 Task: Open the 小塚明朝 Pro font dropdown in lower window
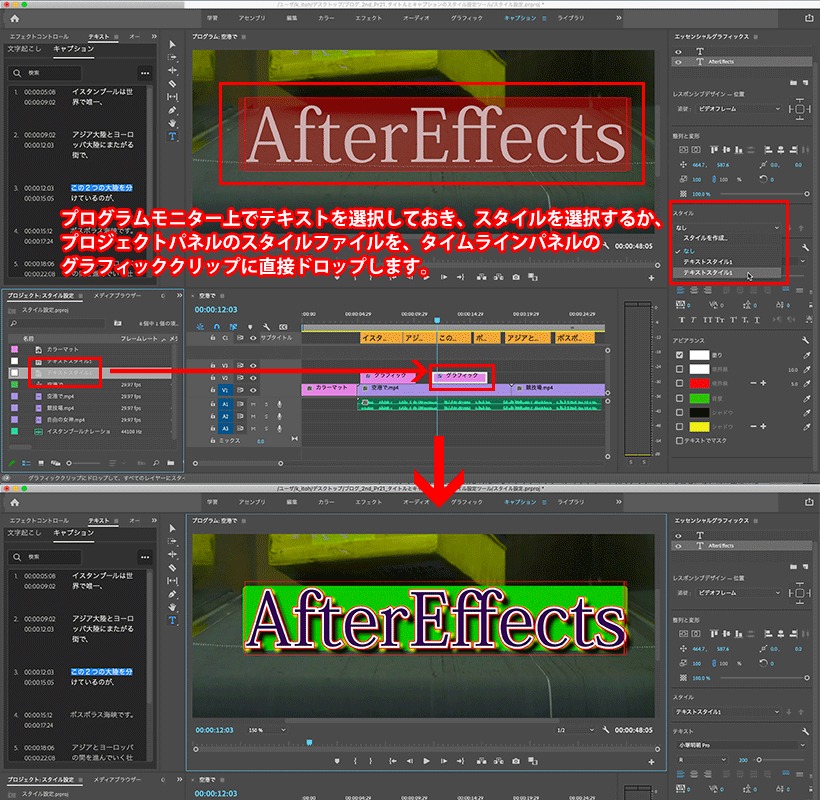[742, 745]
